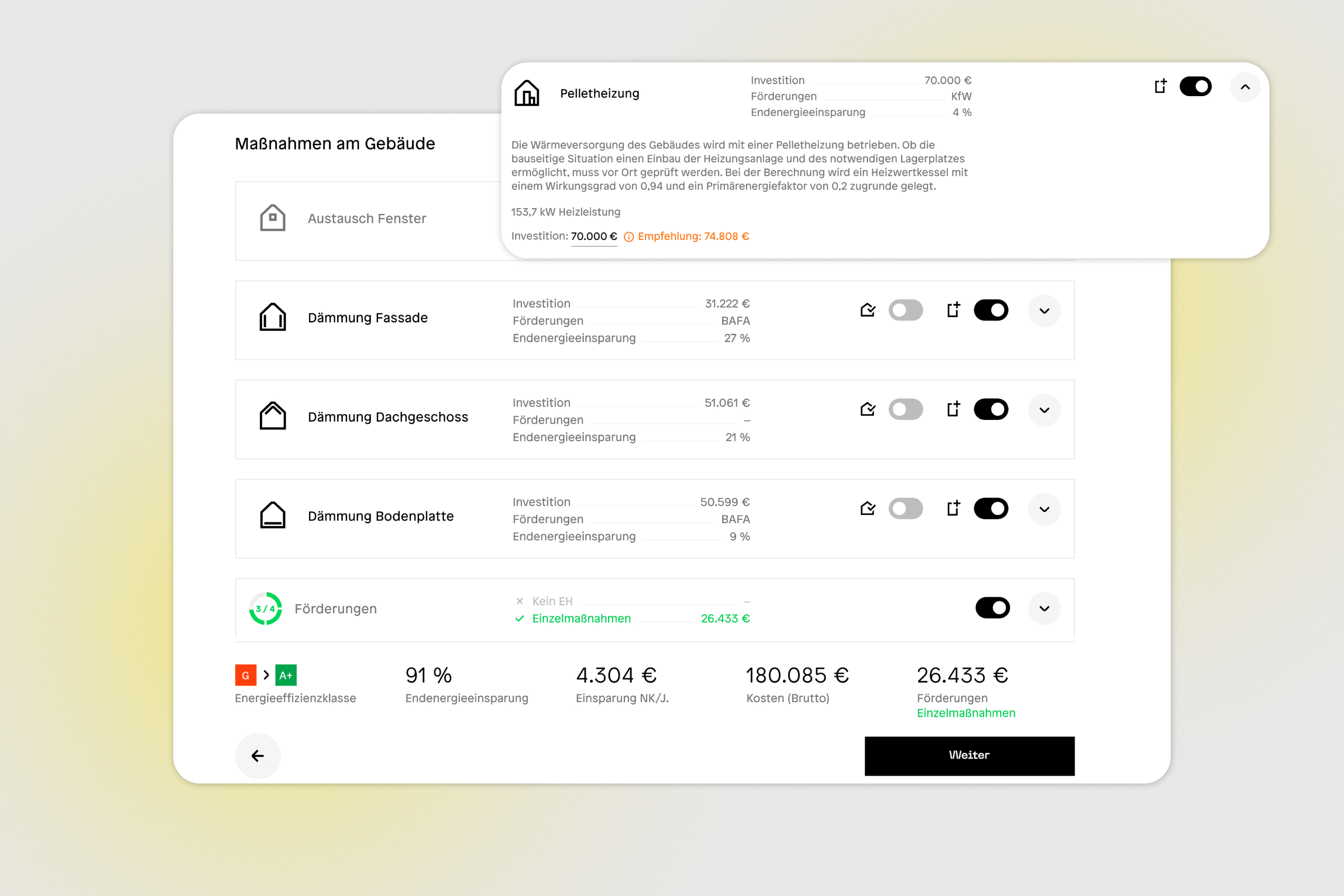
Task: Click the 3/4 progress icon next to Förderungen
Action: [x=265, y=609]
